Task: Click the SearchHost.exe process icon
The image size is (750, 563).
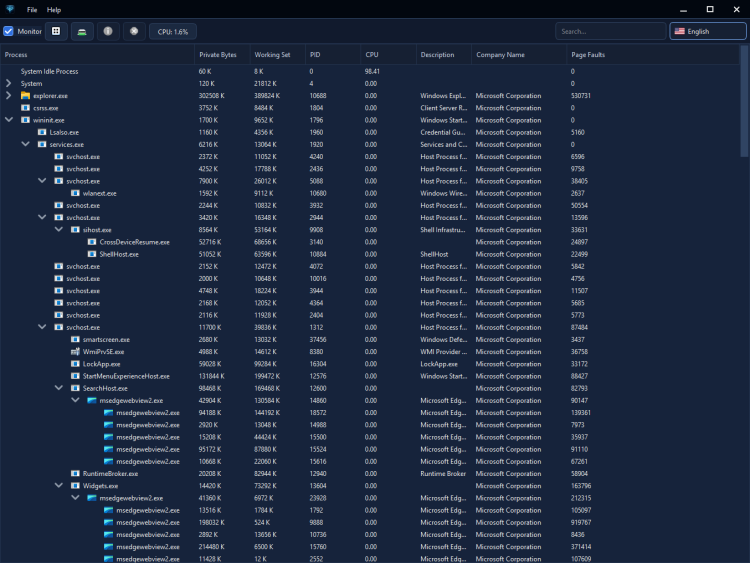Action: pyautogui.click(x=75, y=388)
